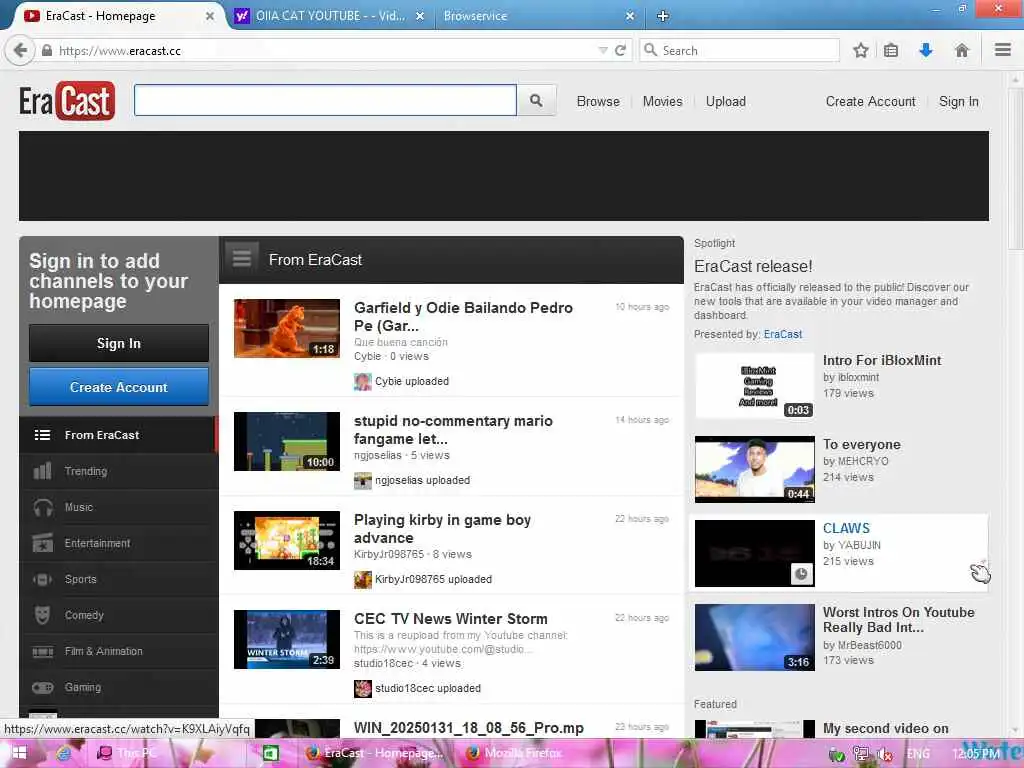Click Sign In in top header

[958, 101]
